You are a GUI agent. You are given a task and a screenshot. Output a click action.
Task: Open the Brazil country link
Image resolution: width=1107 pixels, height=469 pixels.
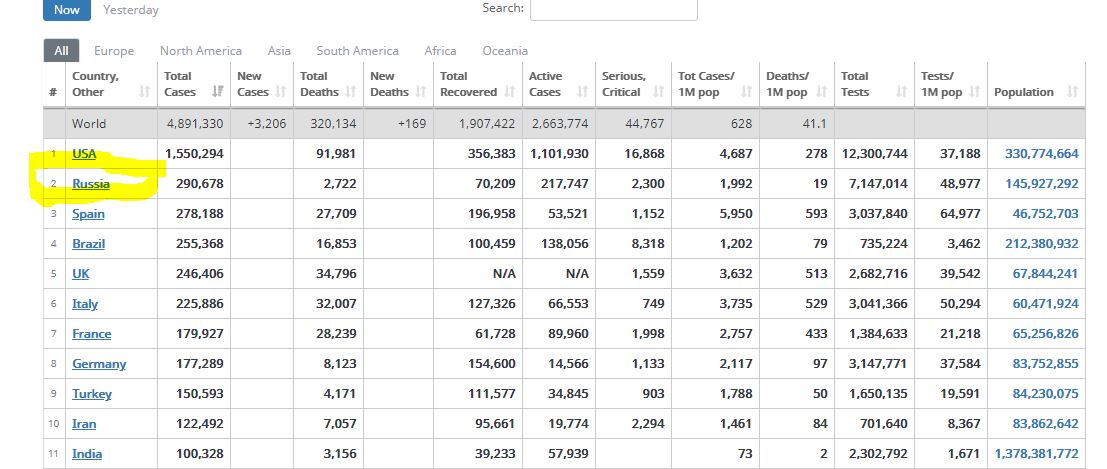[x=88, y=244]
